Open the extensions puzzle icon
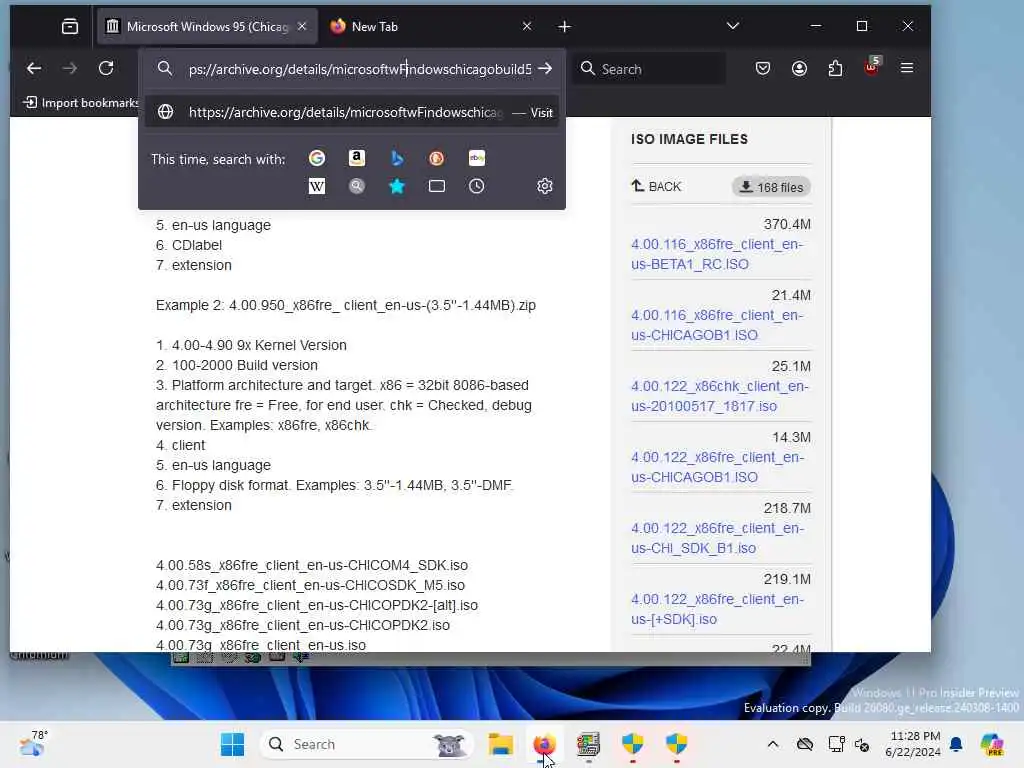 click(x=835, y=68)
